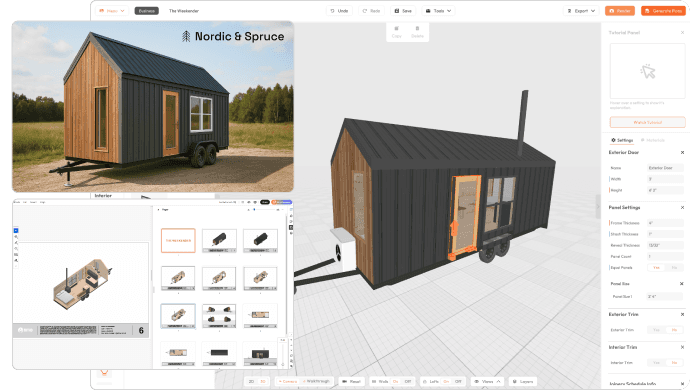Select the cover page thumbnail in plans window

coord(178,240)
